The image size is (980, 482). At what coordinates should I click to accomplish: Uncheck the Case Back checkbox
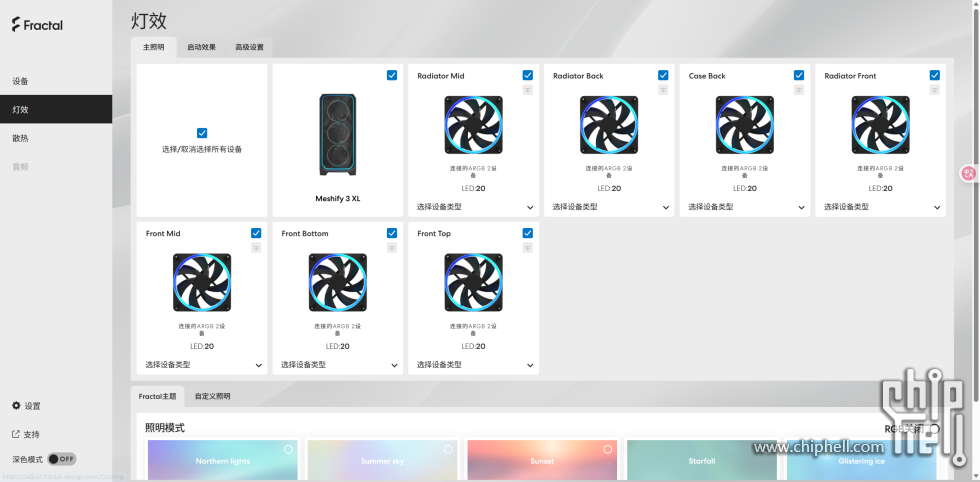(799, 75)
